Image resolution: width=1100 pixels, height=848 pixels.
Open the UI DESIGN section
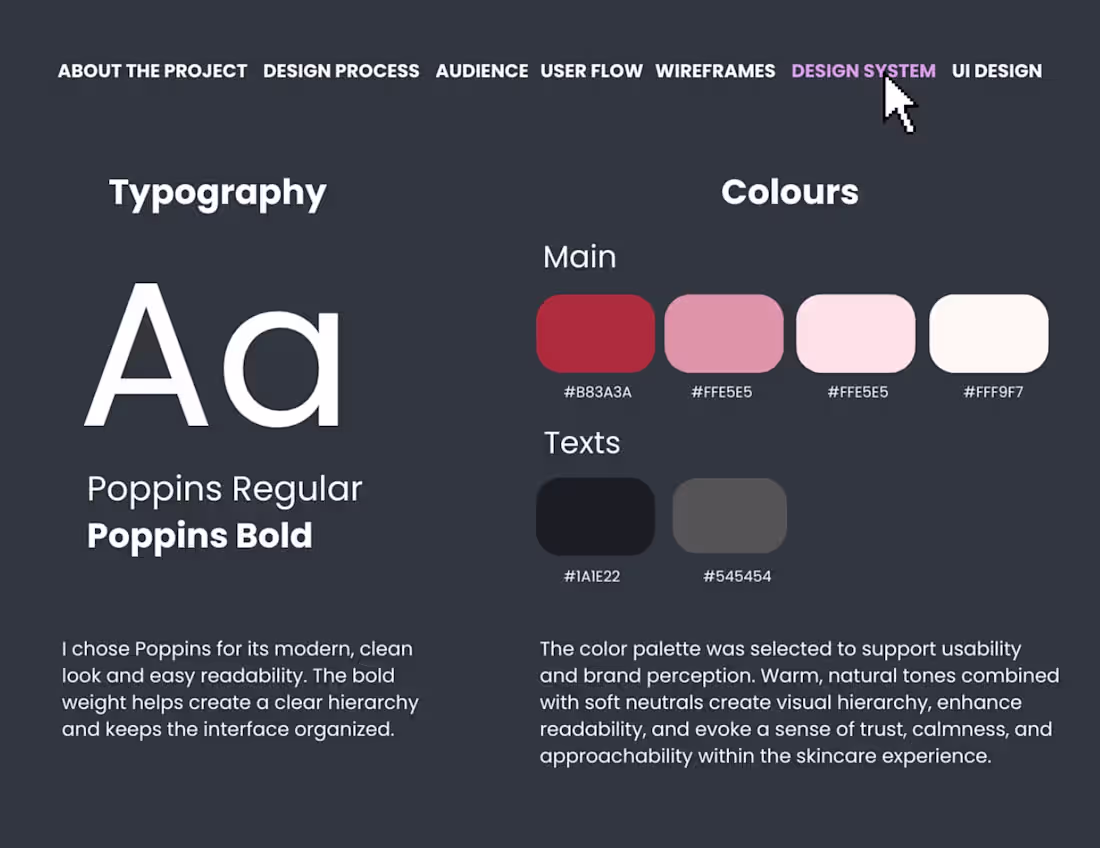click(x=997, y=71)
